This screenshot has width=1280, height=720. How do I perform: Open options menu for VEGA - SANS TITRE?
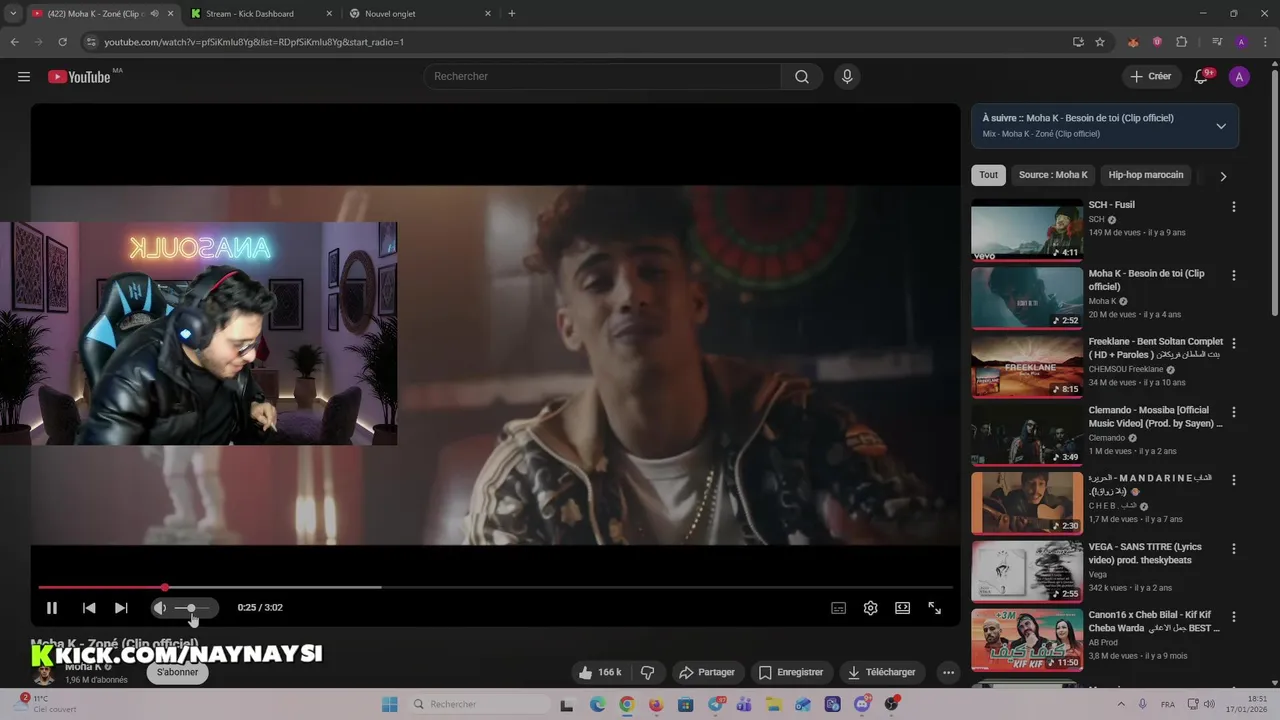(1233, 549)
